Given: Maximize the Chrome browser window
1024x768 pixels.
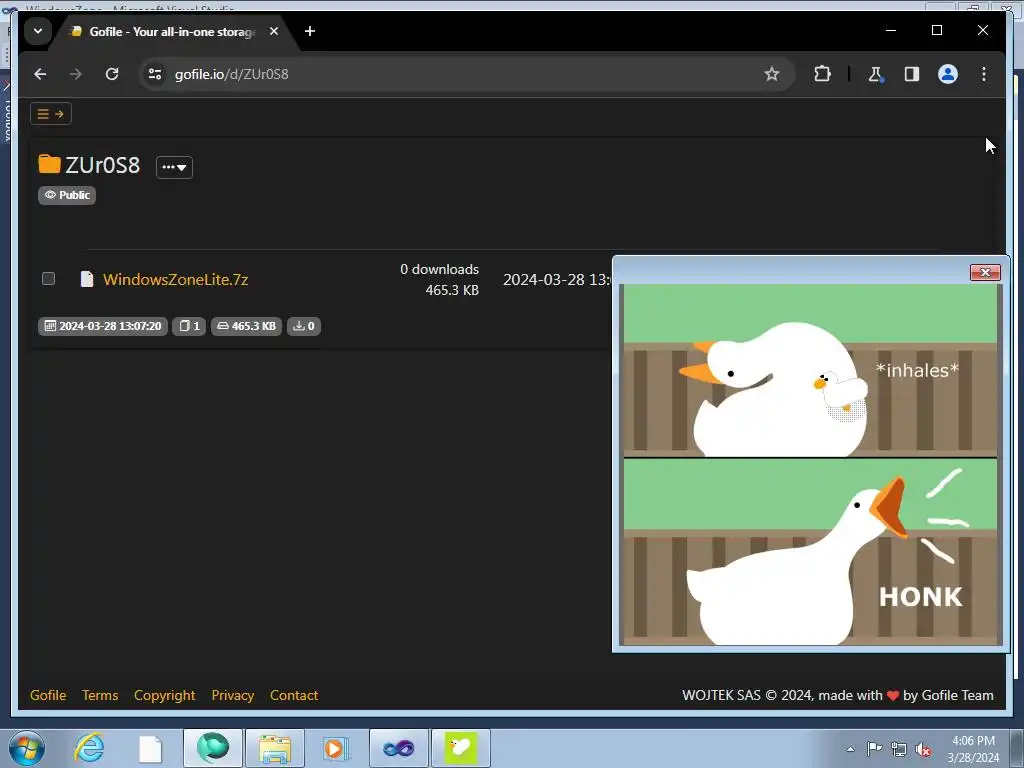Looking at the screenshot, I should 936,30.
